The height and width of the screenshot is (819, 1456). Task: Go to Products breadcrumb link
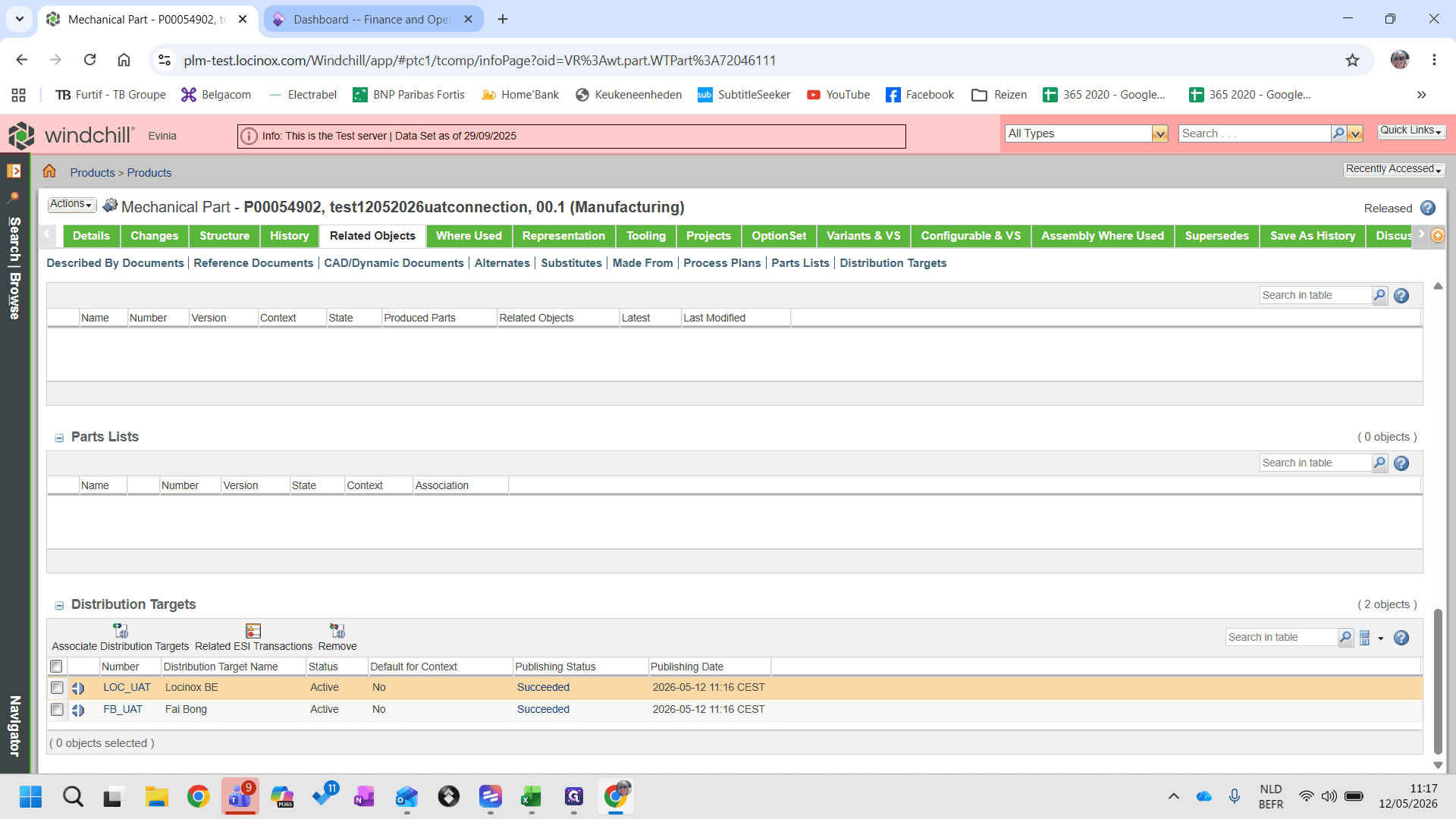click(x=93, y=173)
